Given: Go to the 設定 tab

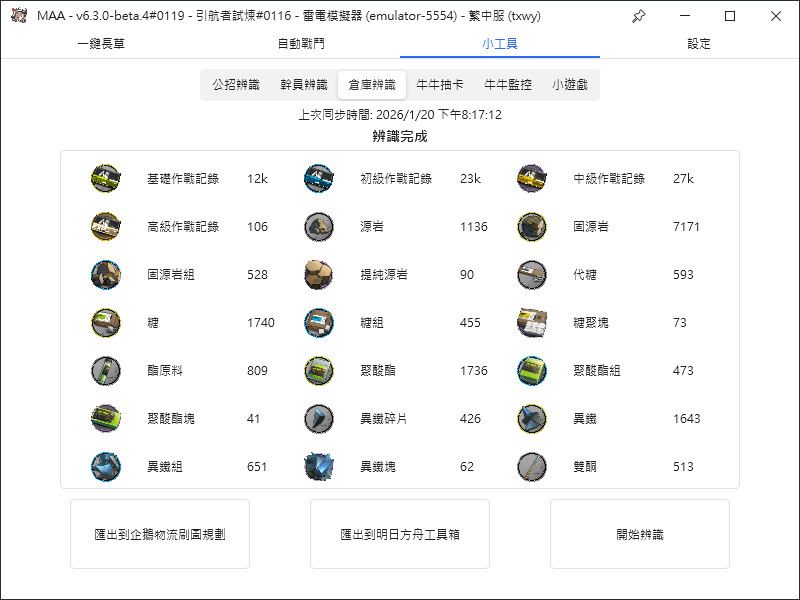Looking at the screenshot, I should coord(699,44).
